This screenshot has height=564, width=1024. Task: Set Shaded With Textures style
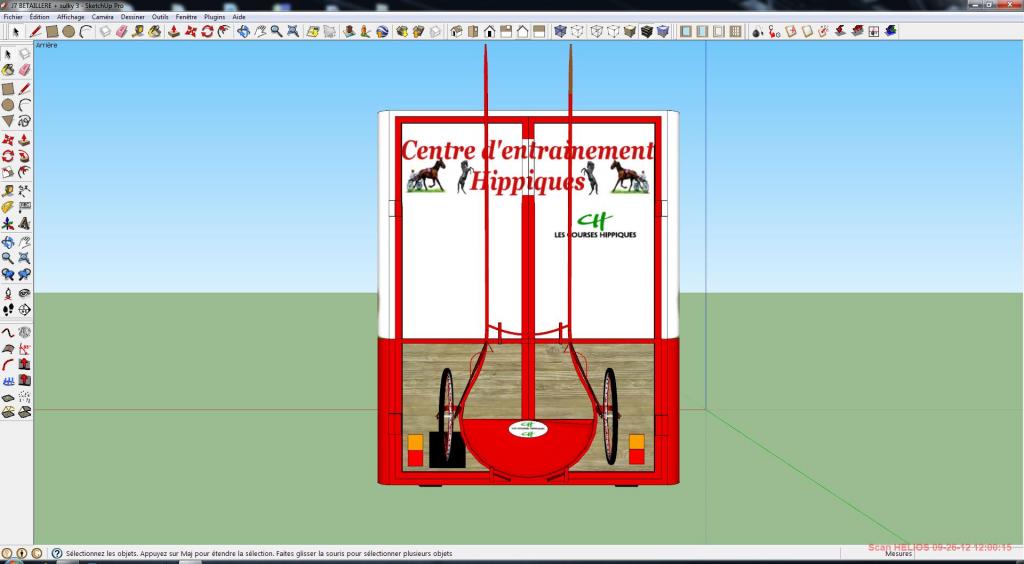tap(647, 31)
